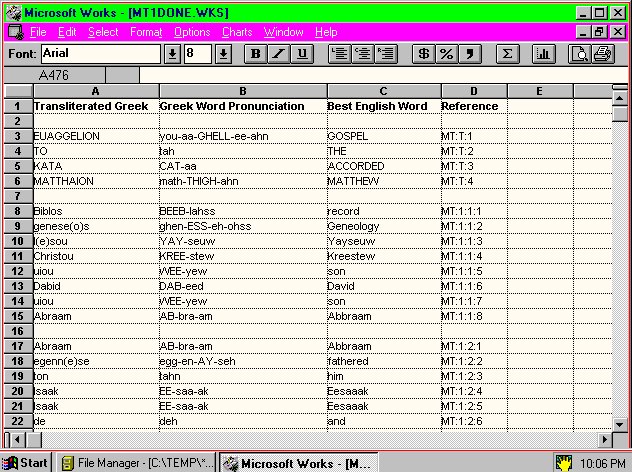Viewport: 632px width, 472px height.
Task: Click Microsoft Works taskbar button
Action: point(298,463)
